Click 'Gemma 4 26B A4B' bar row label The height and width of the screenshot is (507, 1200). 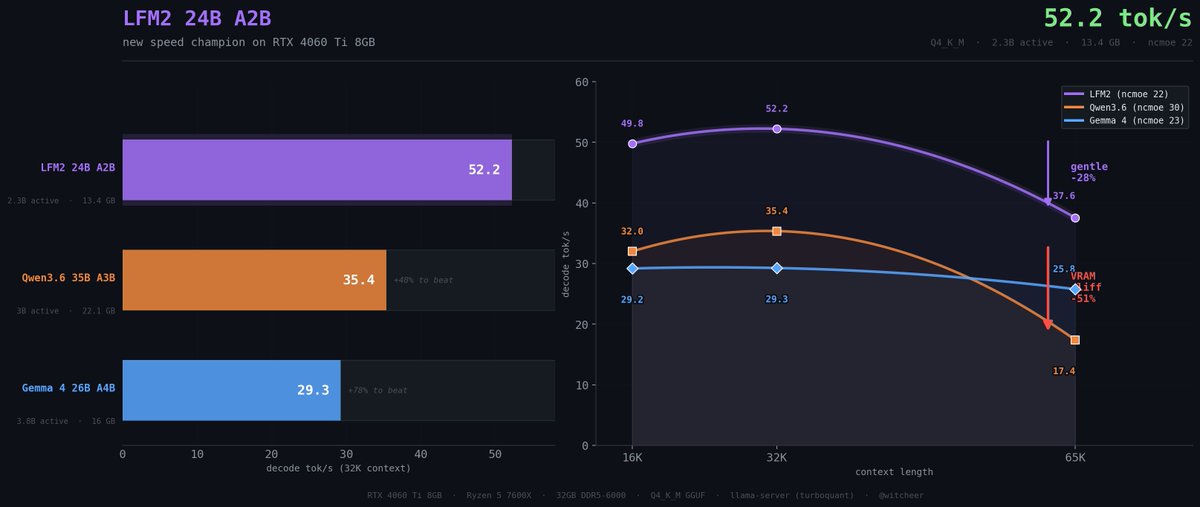point(69,388)
